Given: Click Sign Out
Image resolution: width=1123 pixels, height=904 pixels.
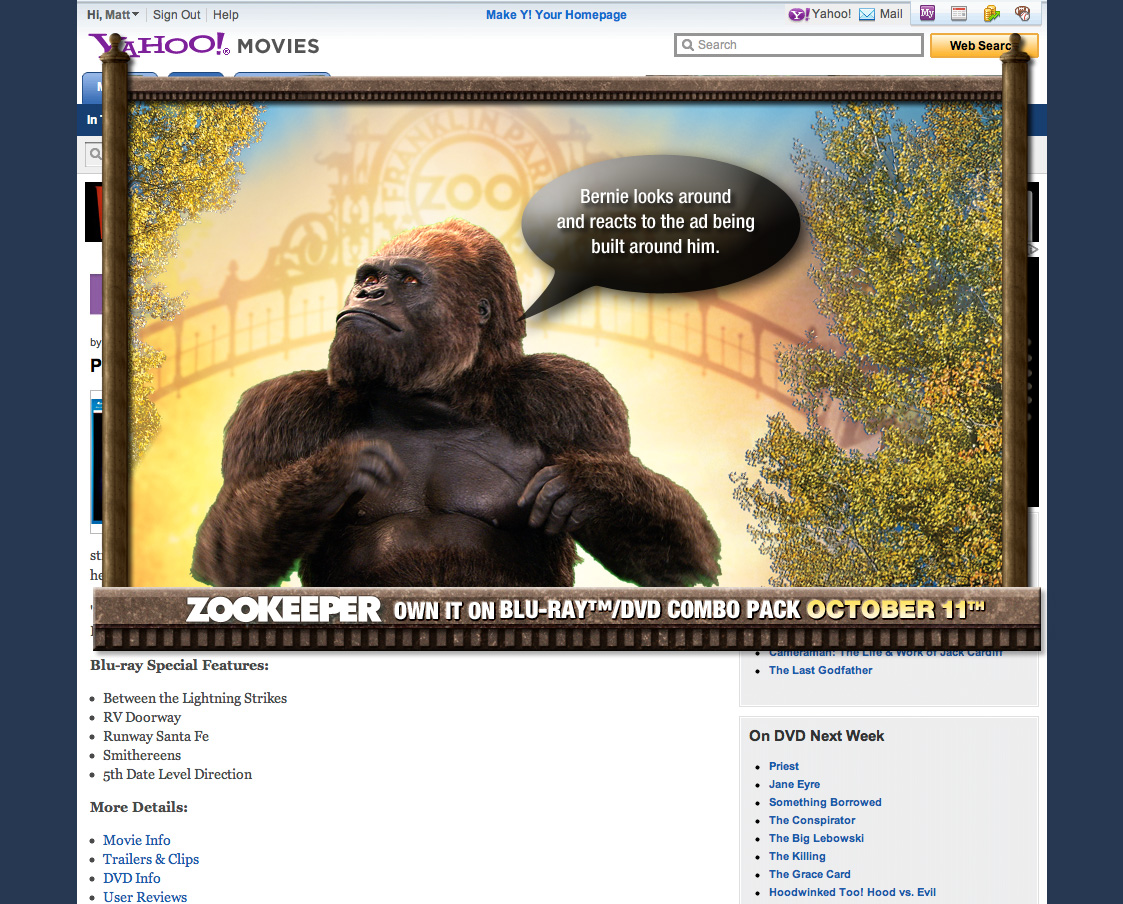Looking at the screenshot, I should (176, 14).
